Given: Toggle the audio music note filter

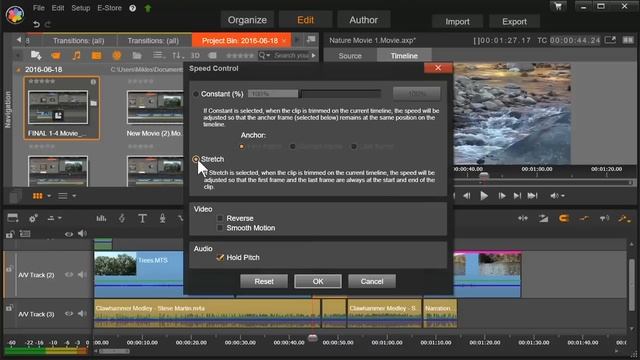Looking at the screenshot, I should [x=76, y=56].
